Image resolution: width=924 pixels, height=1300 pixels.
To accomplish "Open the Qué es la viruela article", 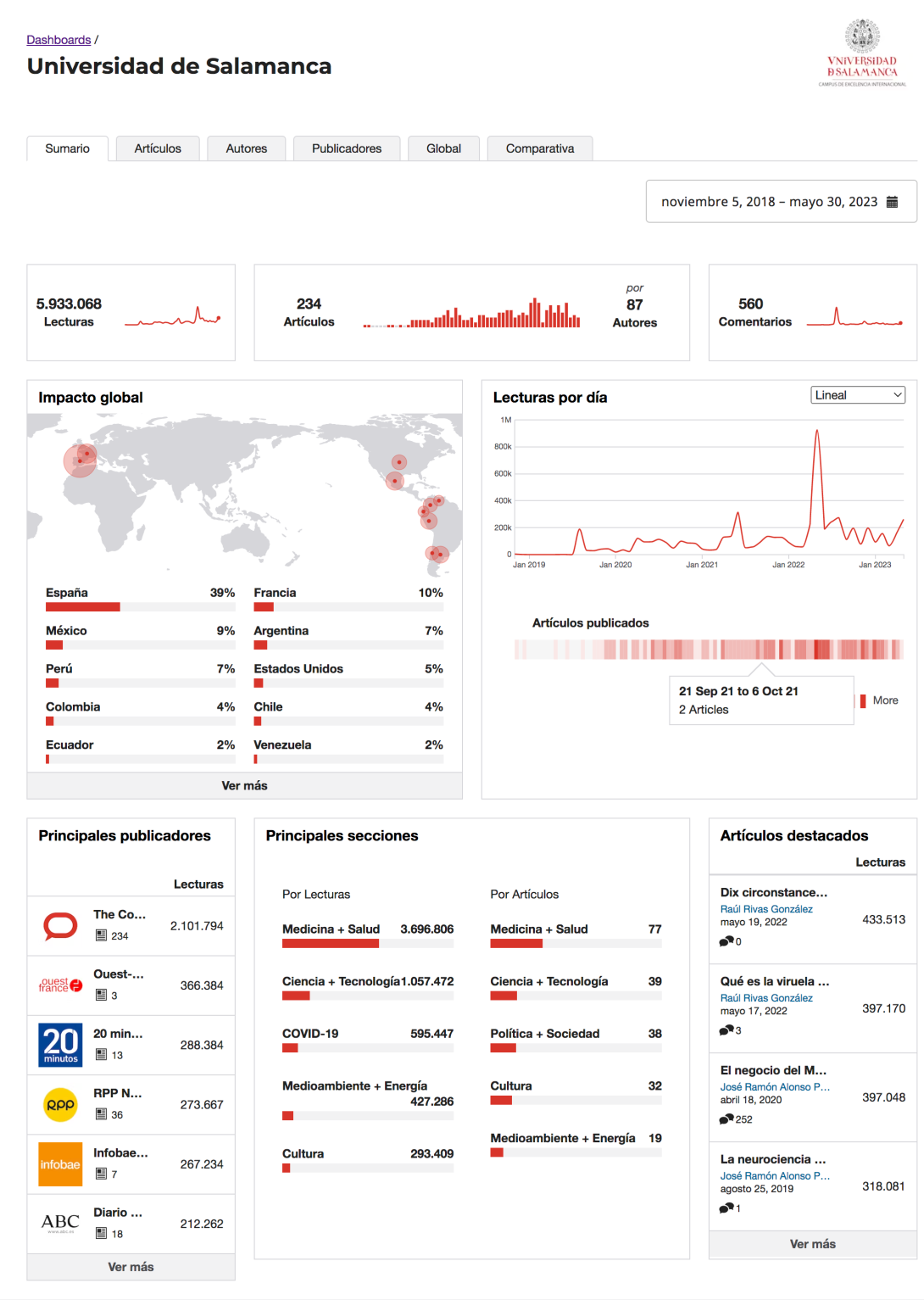I will click(775, 981).
